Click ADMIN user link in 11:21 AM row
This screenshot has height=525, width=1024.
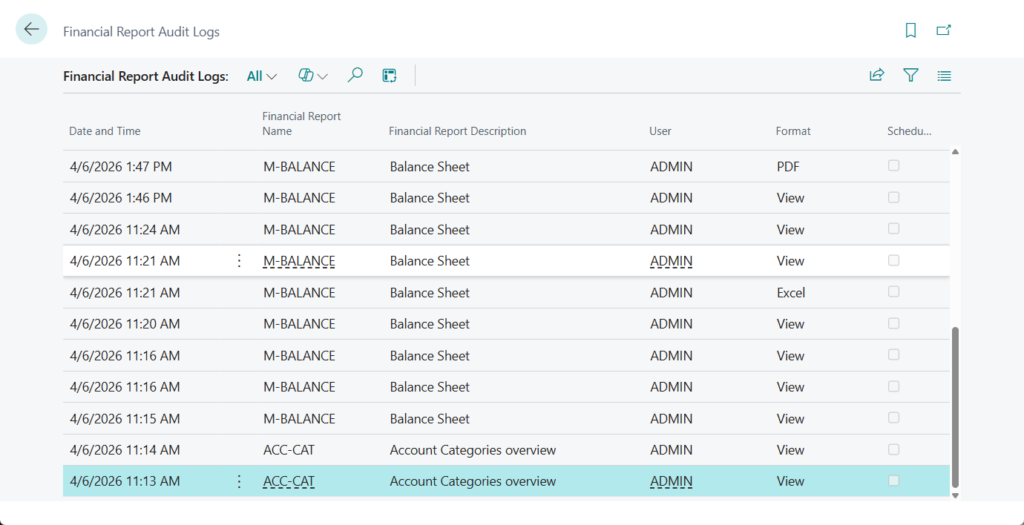coord(671,261)
